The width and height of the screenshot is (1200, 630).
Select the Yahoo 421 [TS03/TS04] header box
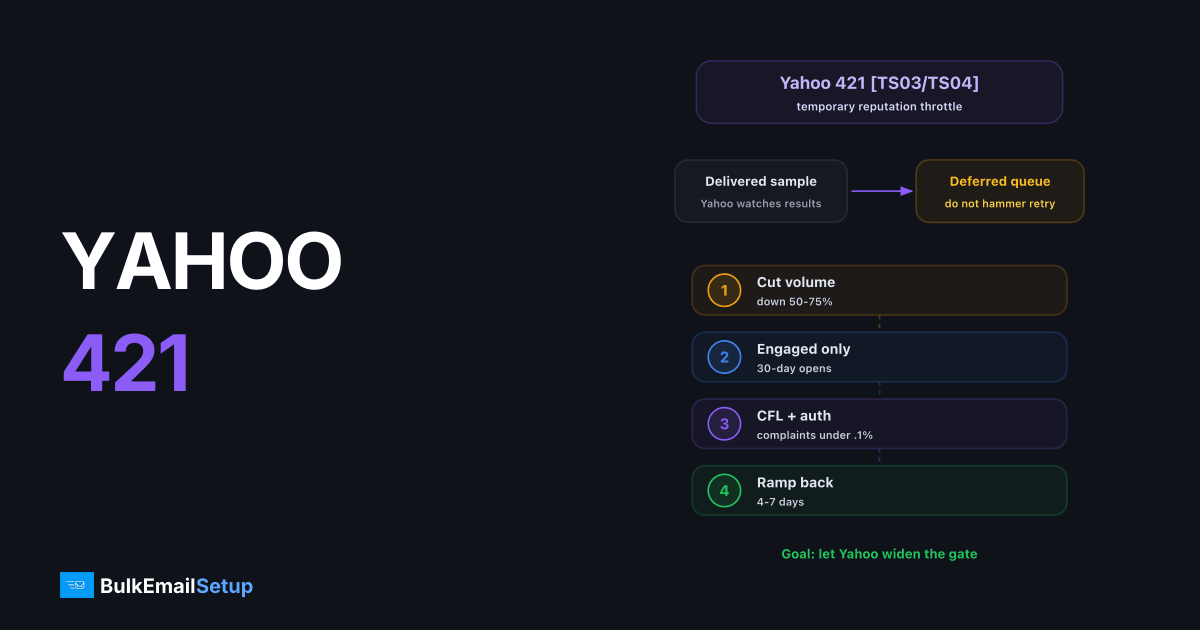coord(879,92)
